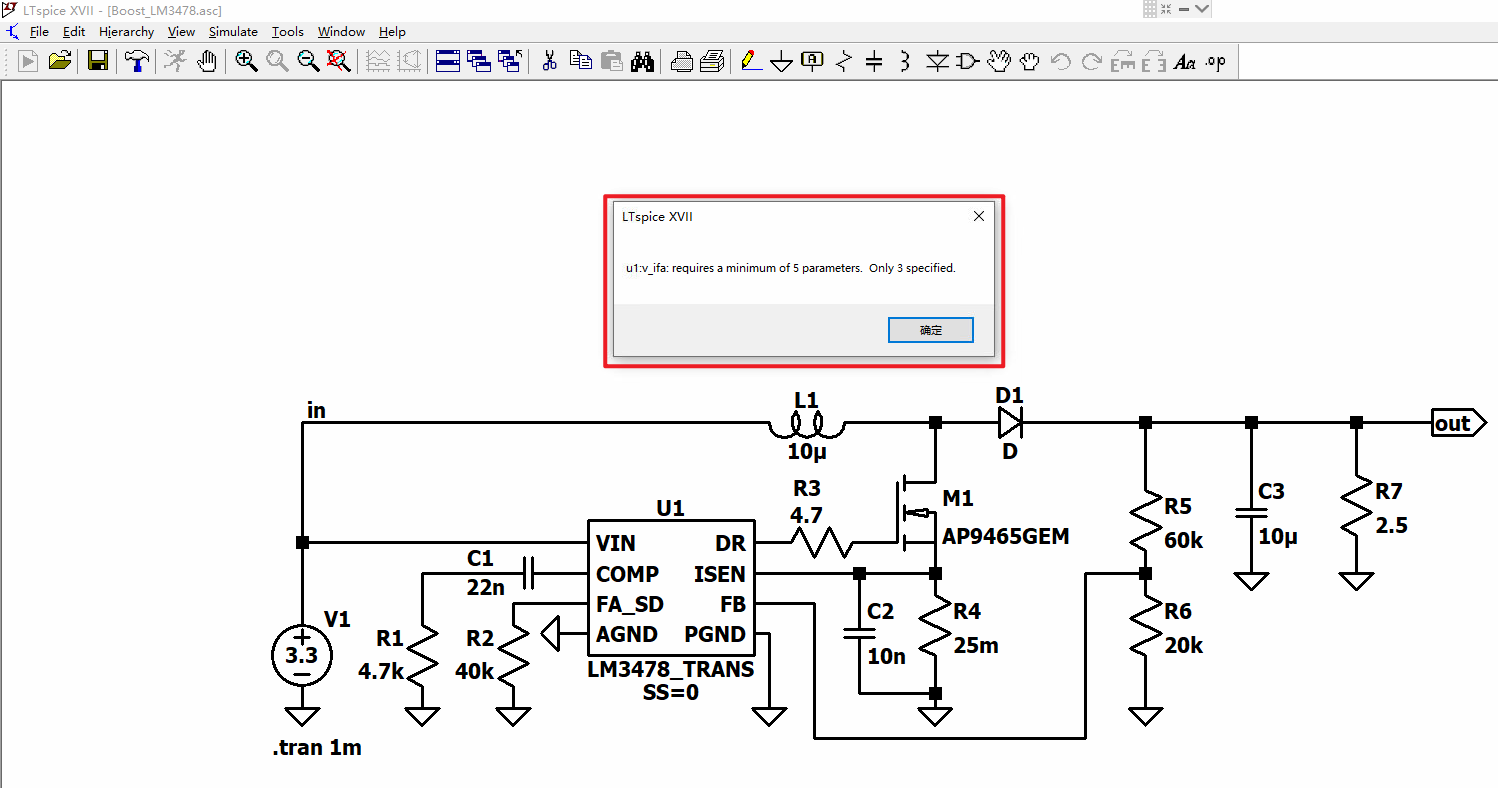Open the Hierarchy menu
Image resolution: width=1498 pixels, height=788 pixels.
click(x=126, y=31)
